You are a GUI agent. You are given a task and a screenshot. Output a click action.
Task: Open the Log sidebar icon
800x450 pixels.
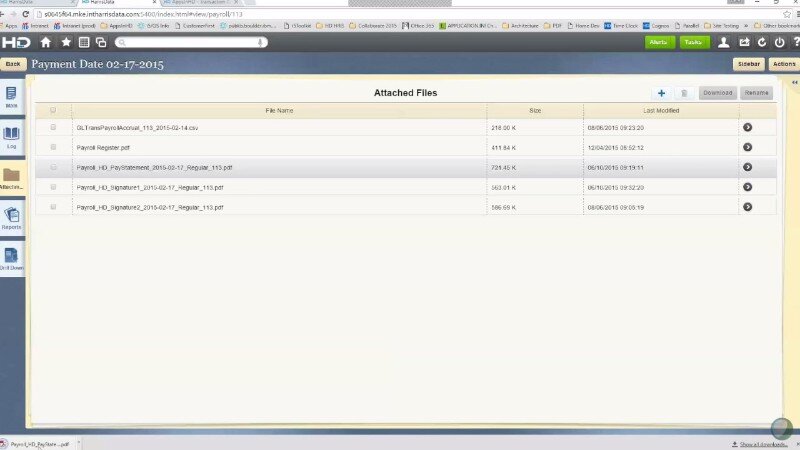click(x=12, y=137)
